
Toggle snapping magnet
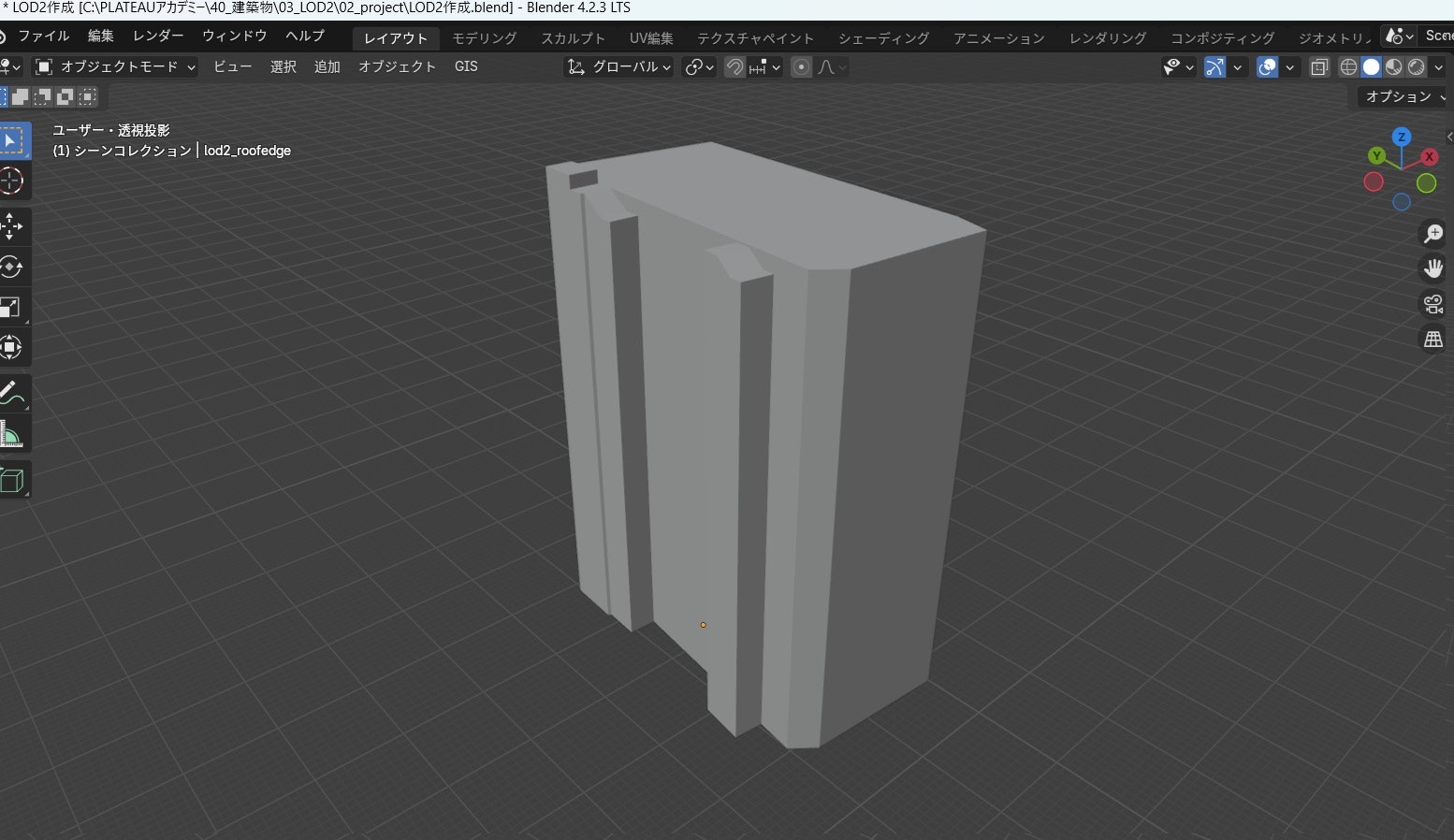coord(734,66)
